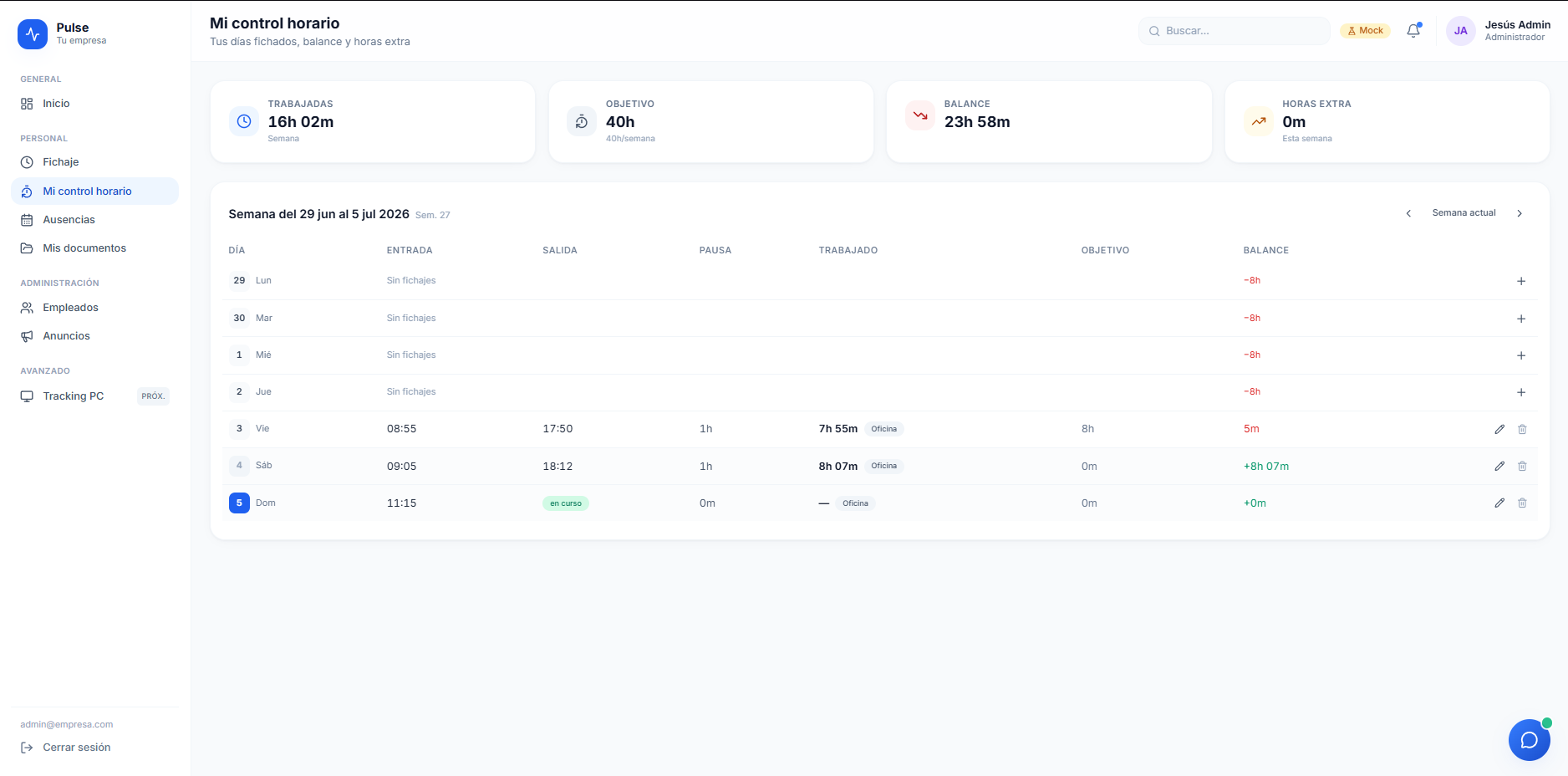Viewport: 1568px width, 776px height.
Task: Click the '17:50' exit time
Action: coord(557,429)
